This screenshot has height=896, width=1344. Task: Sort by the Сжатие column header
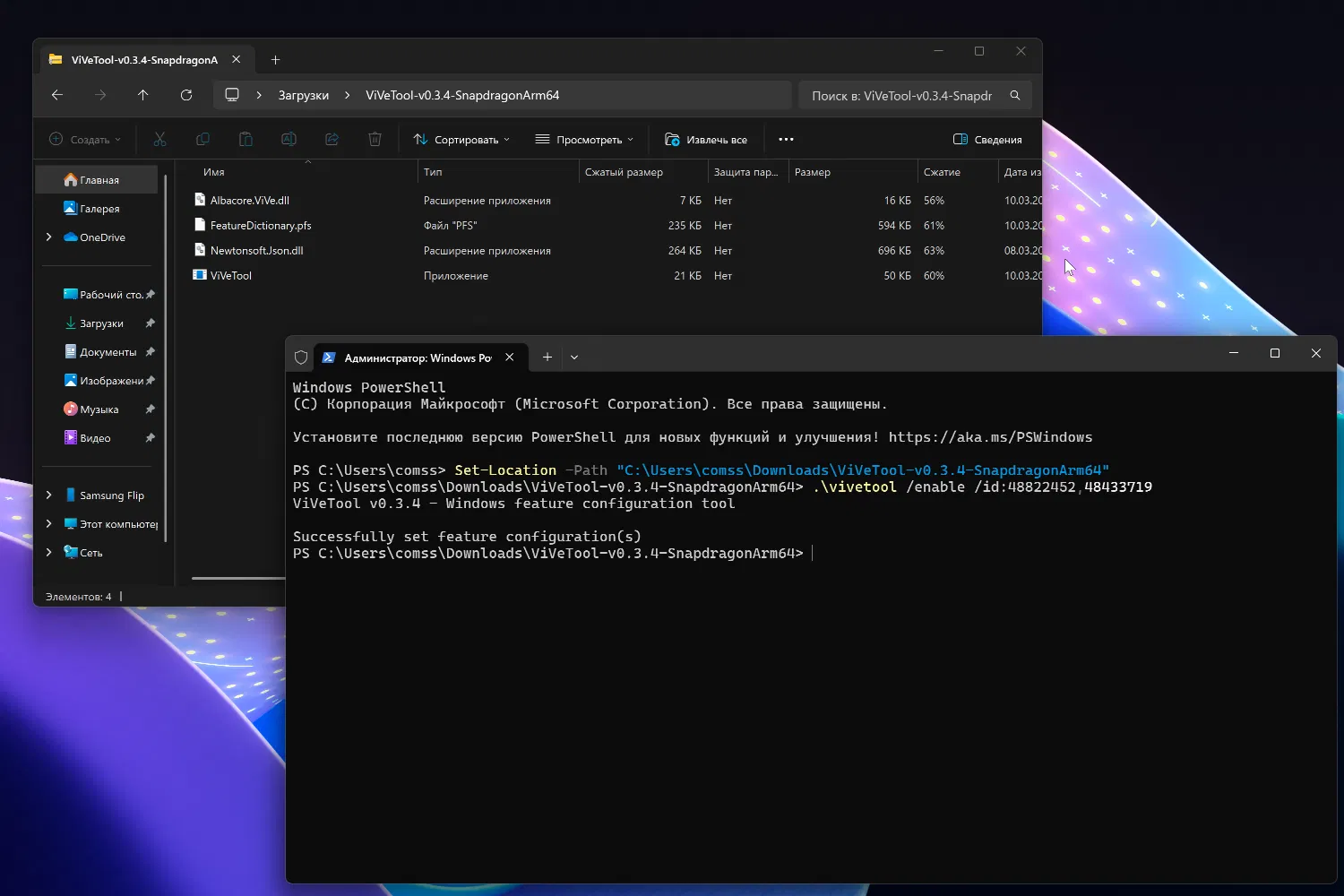pyautogui.click(x=942, y=172)
